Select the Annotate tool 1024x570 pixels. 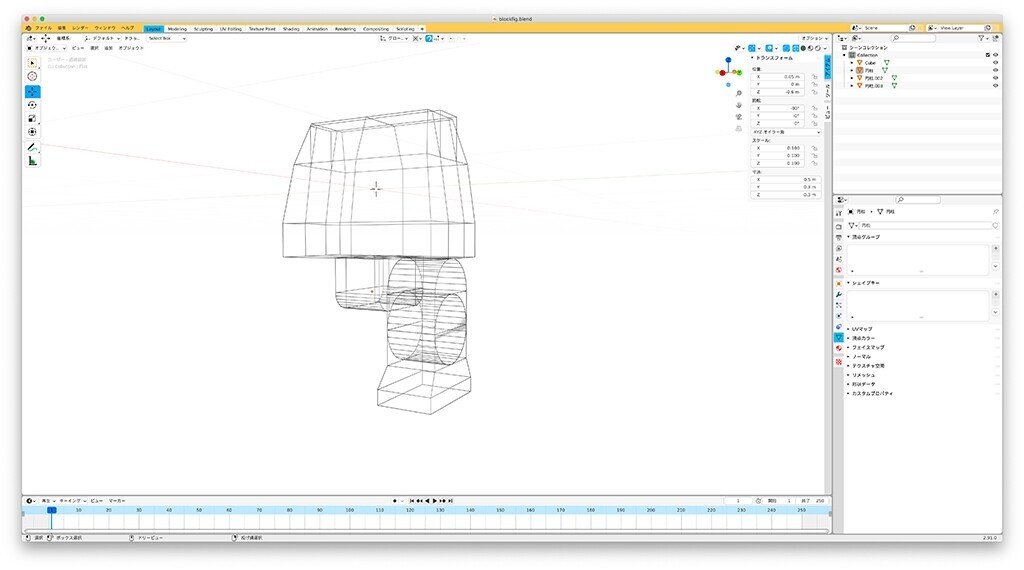pyautogui.click(x=32, y=148)
